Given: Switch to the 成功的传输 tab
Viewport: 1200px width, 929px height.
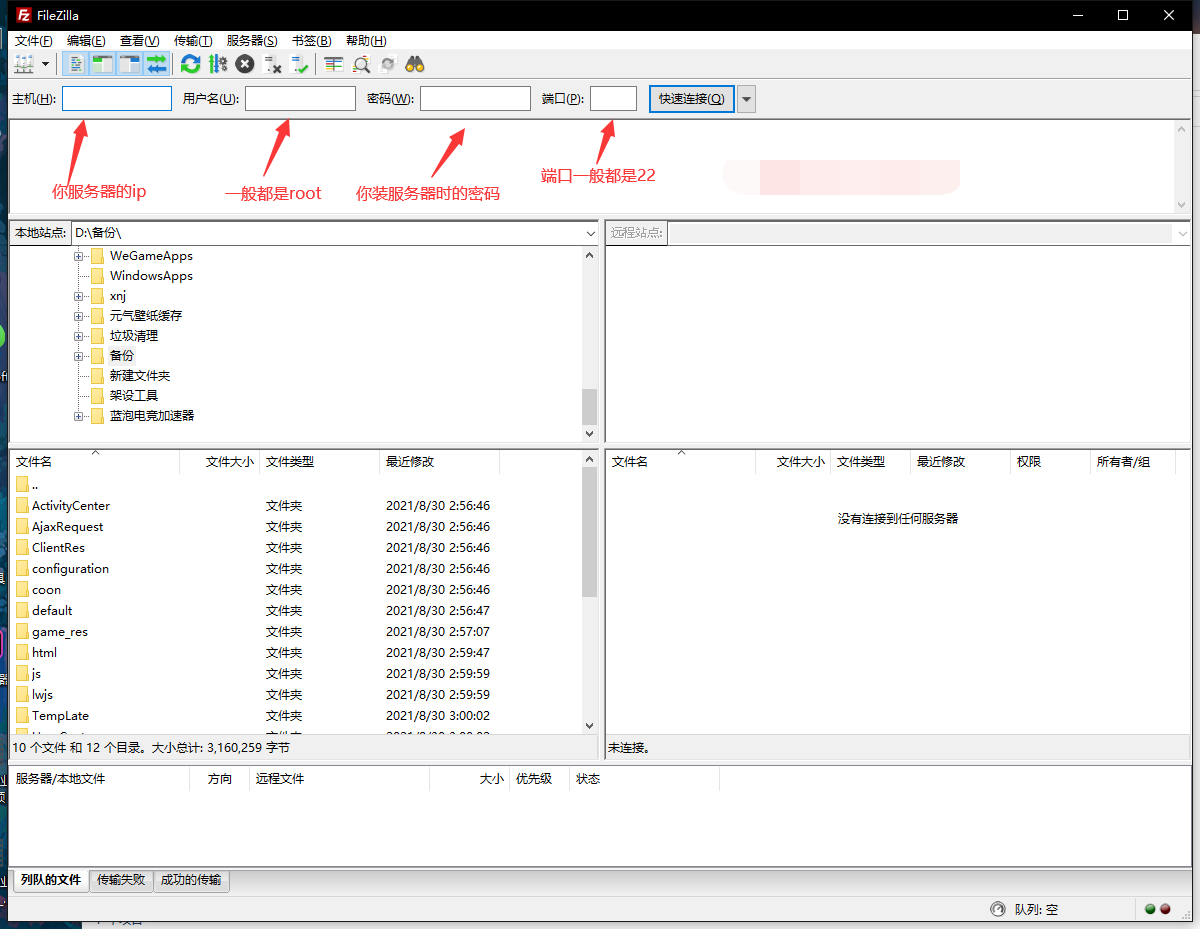Looking at the screenshot, I should pos(191,881).
